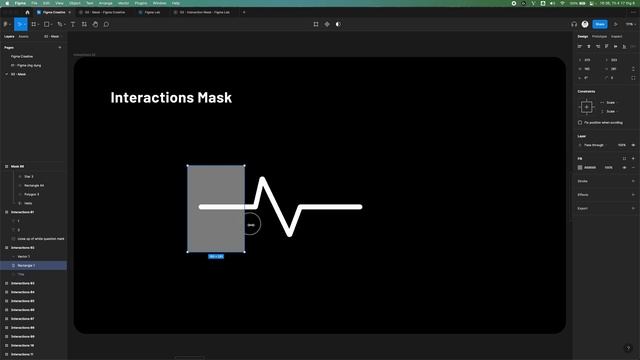Expand the Interactions #3 frame layer
This screenshot has height=360, width=640.
tap(6, 283)
